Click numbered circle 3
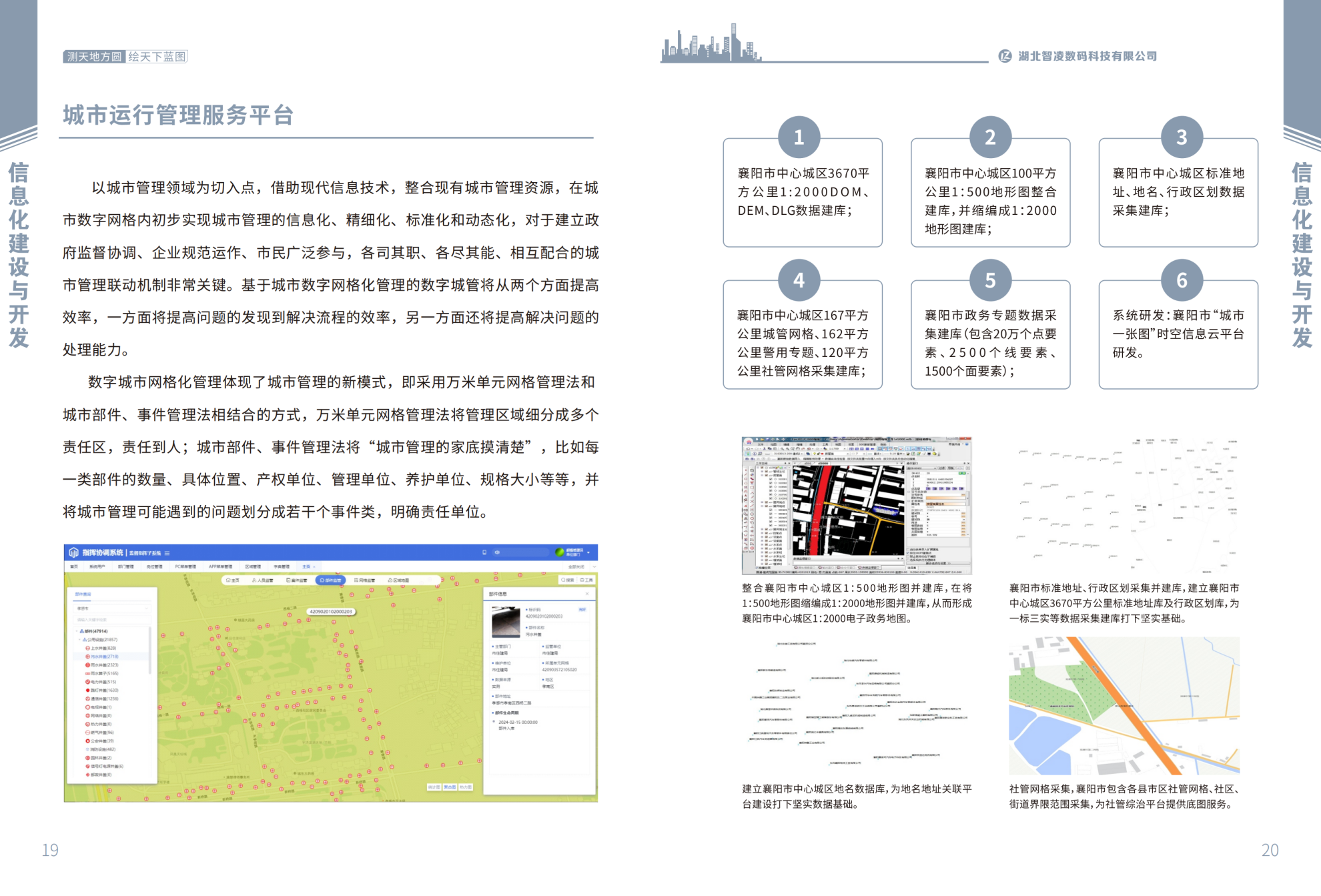The height and width of the screenshot is (896, 1321). (x=1182, y=137)
